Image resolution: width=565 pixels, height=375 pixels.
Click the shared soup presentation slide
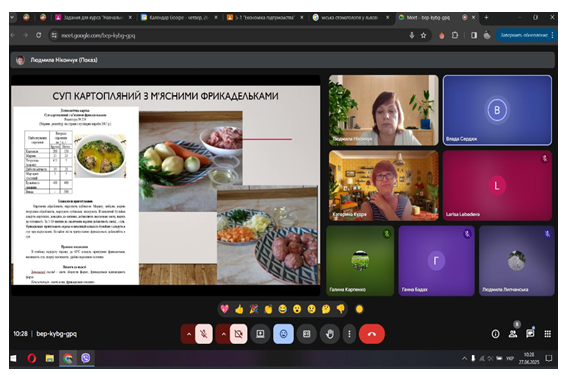tap(166, 185)
